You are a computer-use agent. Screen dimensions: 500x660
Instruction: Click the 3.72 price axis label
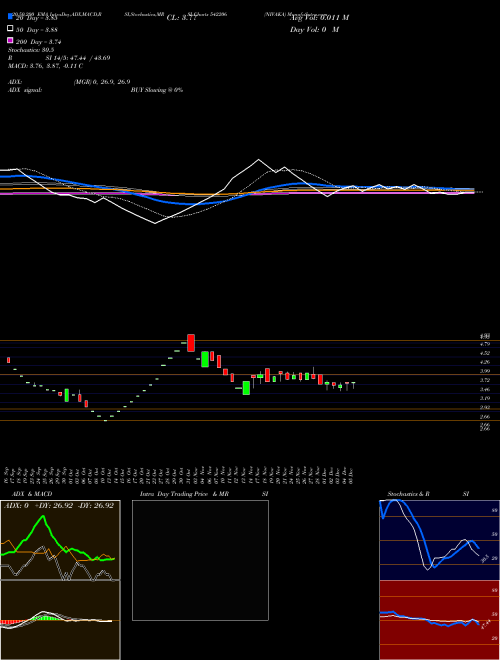click(x=485, y=380)
